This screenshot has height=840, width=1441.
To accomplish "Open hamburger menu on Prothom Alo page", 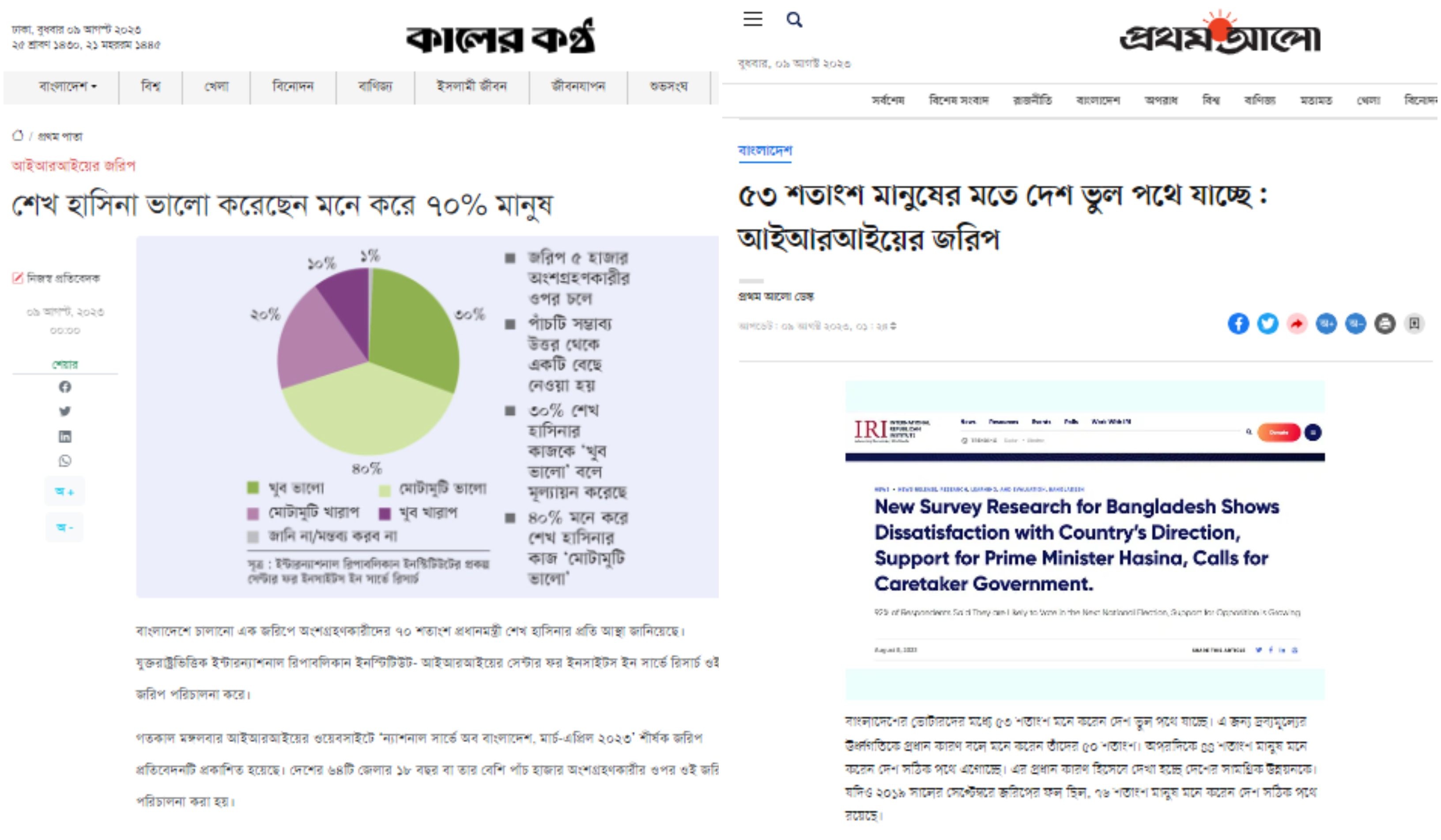I will coord(753,19).
